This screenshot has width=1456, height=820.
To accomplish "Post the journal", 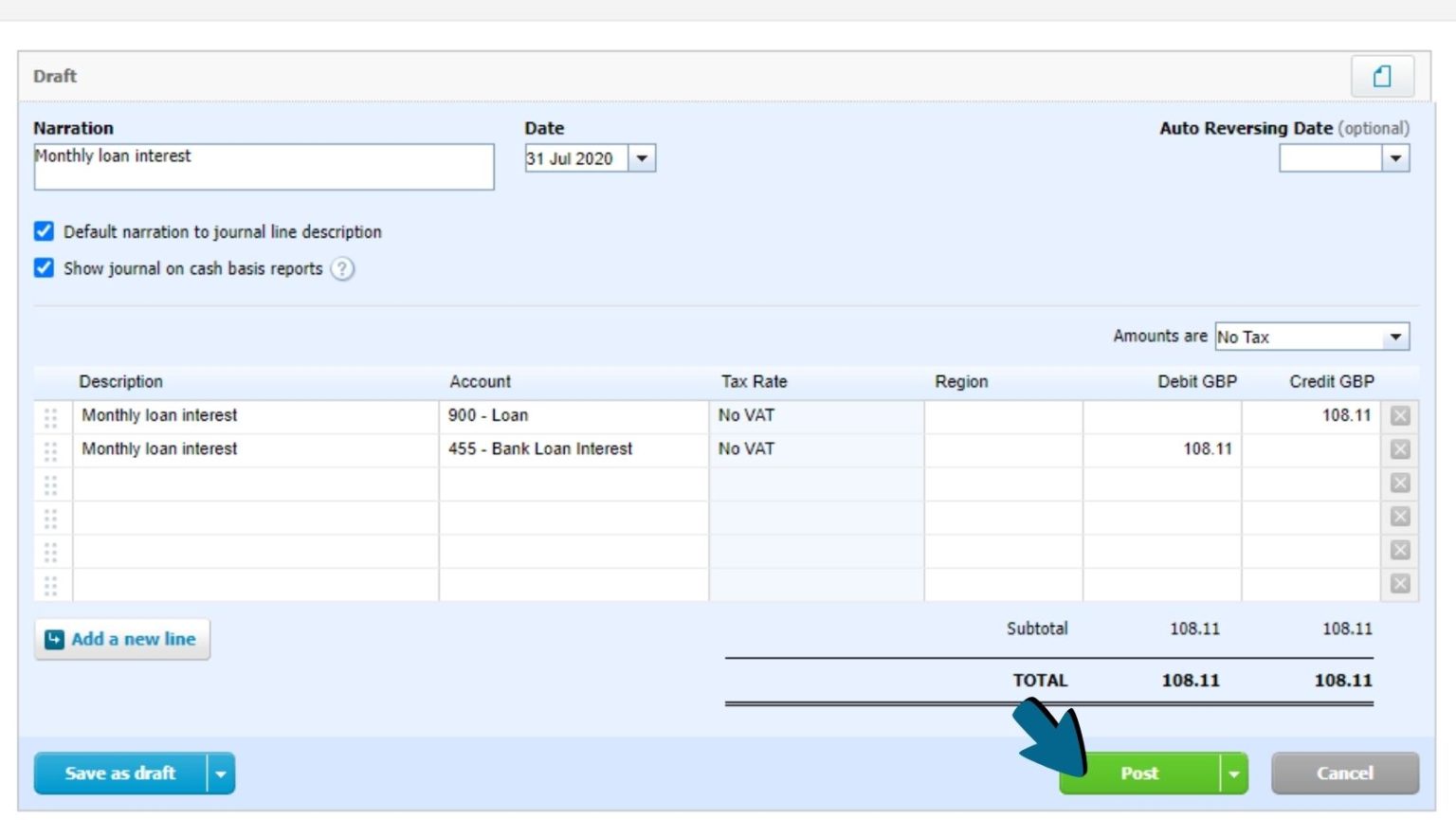I will pos(1139,774).
